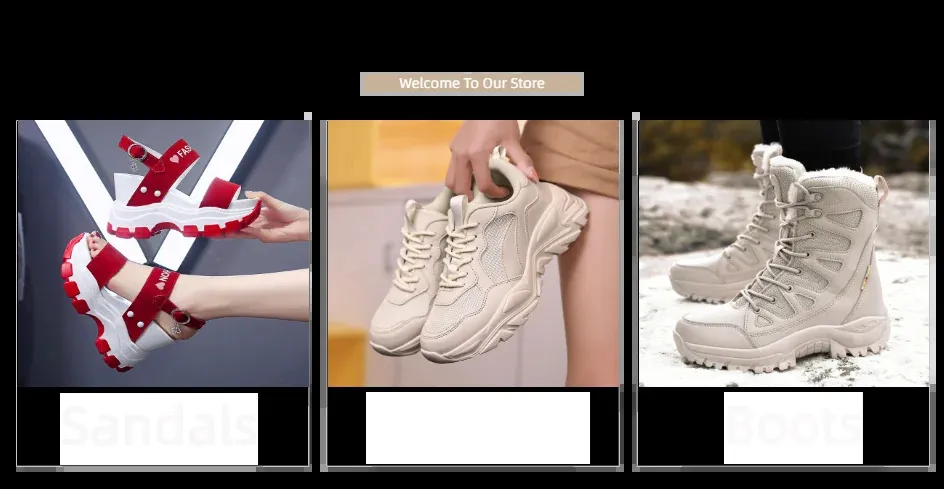
Task: Click the Welcome To Our Store banner
Action: tap(471, 84)
